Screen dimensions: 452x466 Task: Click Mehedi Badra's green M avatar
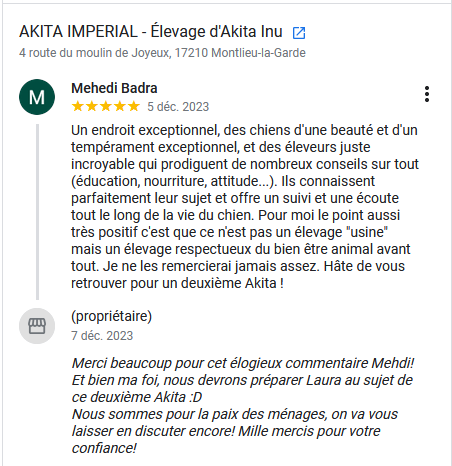click(37, 97)
